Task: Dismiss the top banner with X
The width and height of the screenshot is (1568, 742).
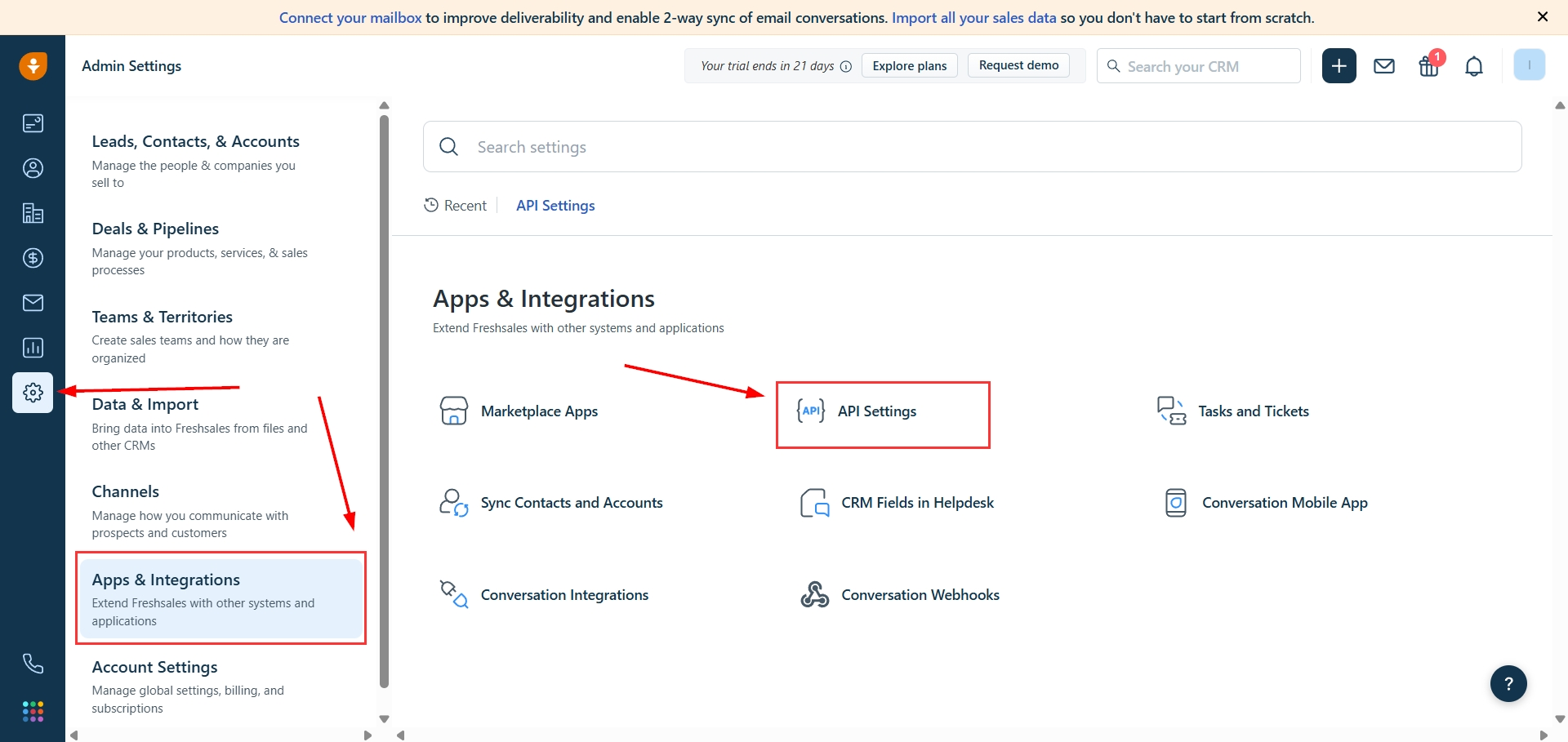Action: click(x=1542, y=17)
